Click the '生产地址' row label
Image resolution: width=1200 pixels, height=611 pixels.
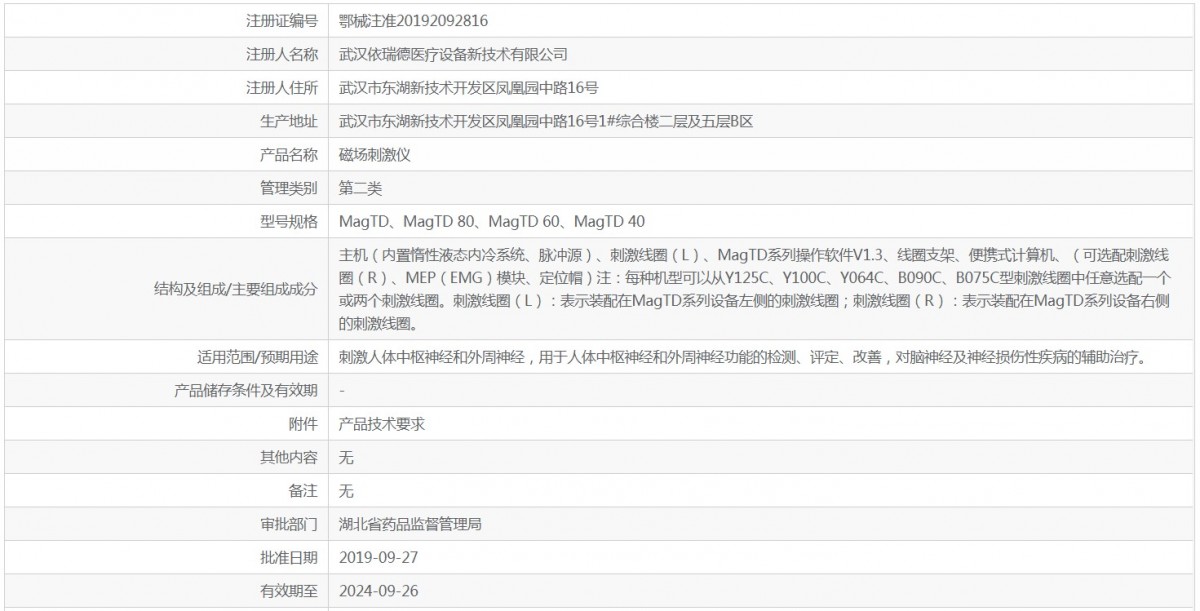point(289,121)
